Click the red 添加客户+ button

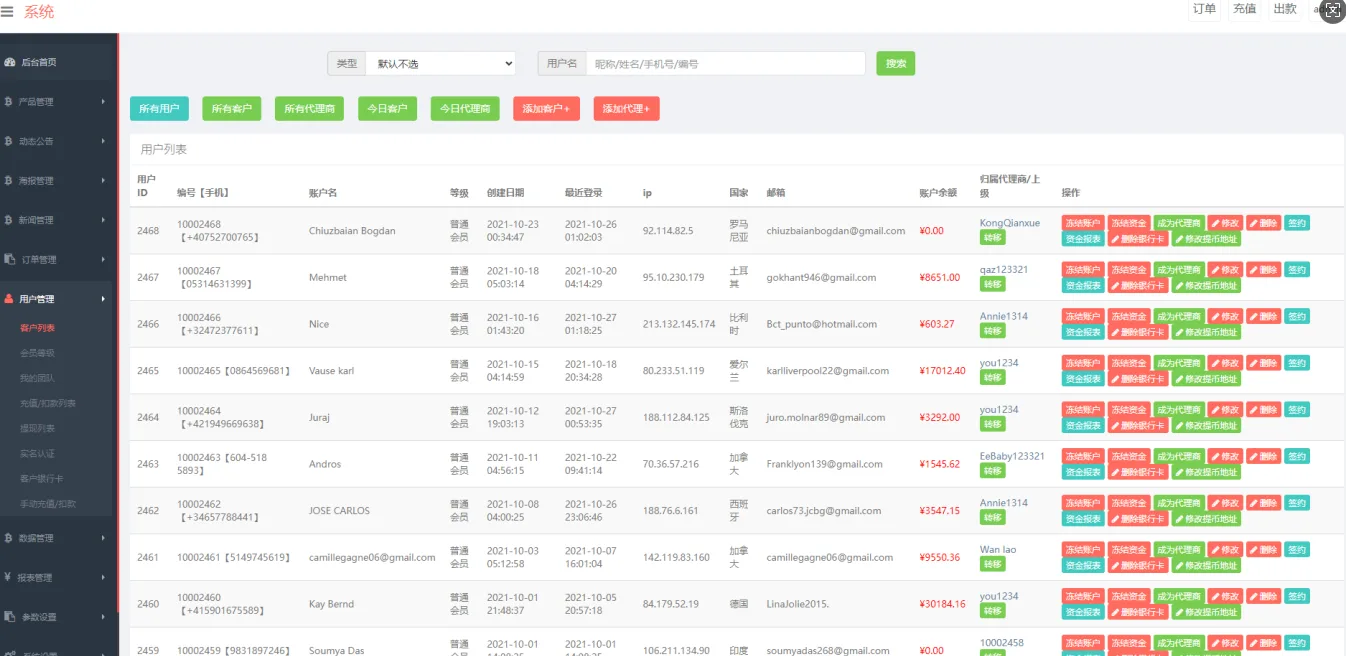546,109
